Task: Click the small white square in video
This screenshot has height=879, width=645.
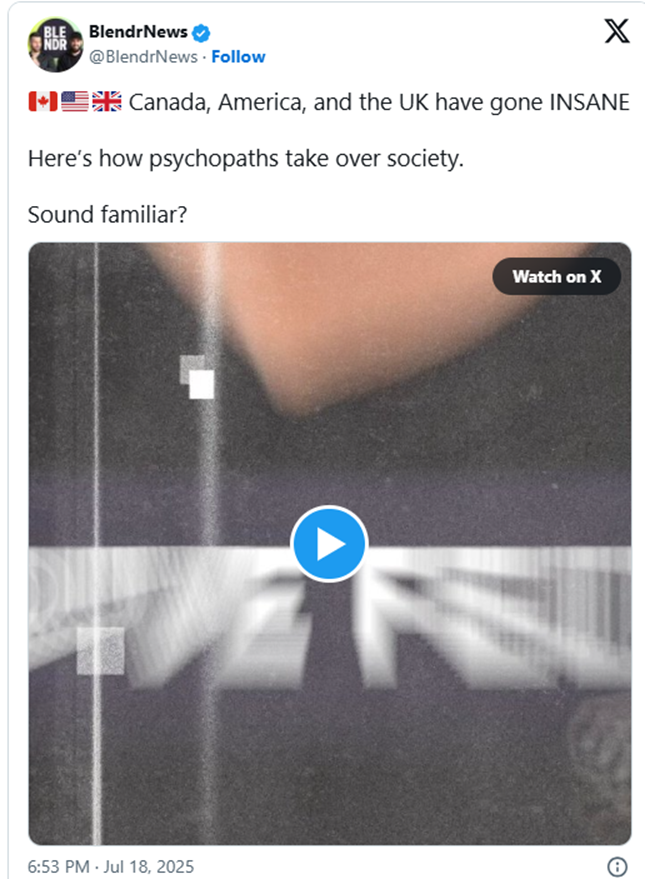Action: (201, 384)
